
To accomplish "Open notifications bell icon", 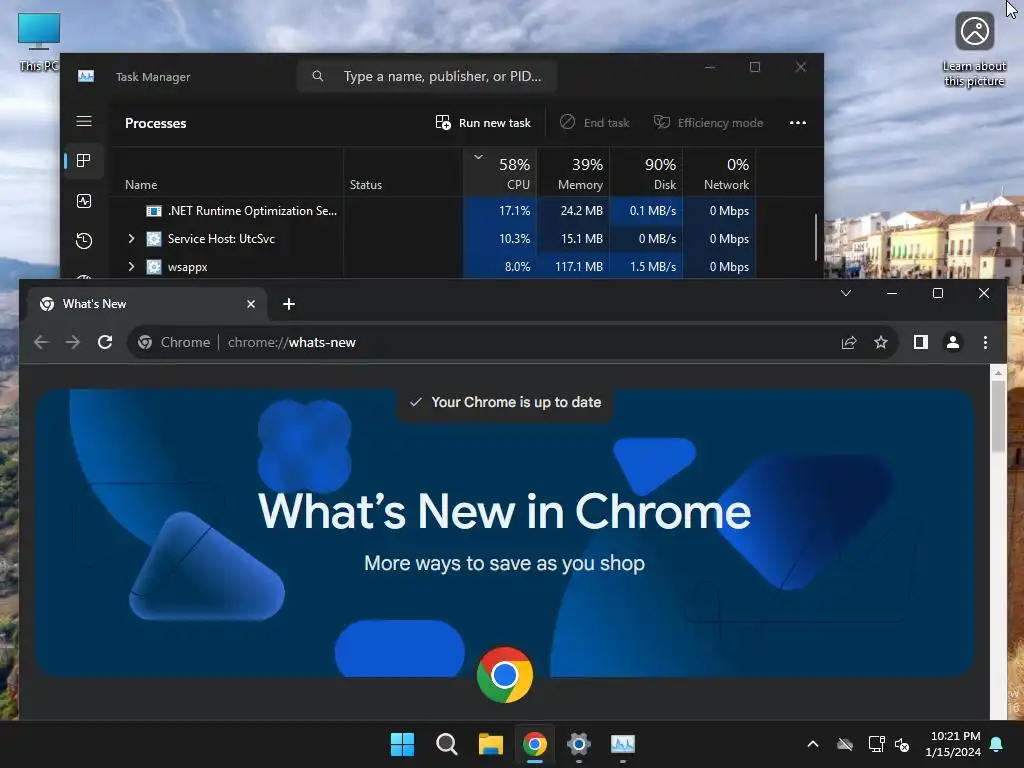I will pos(997,744).
